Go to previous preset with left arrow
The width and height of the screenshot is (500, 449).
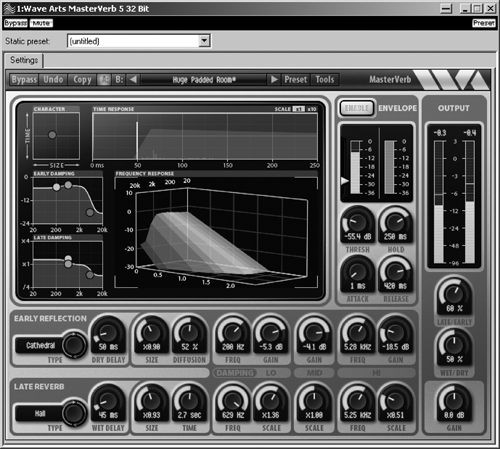(133, 80)
